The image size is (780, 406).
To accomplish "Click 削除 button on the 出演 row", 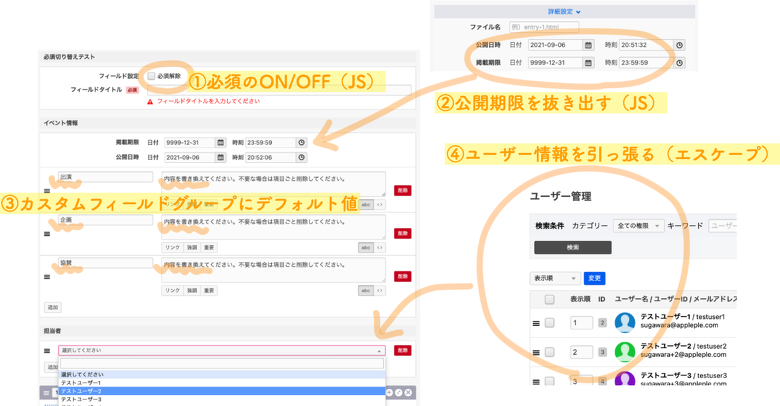I will point(402,190).
